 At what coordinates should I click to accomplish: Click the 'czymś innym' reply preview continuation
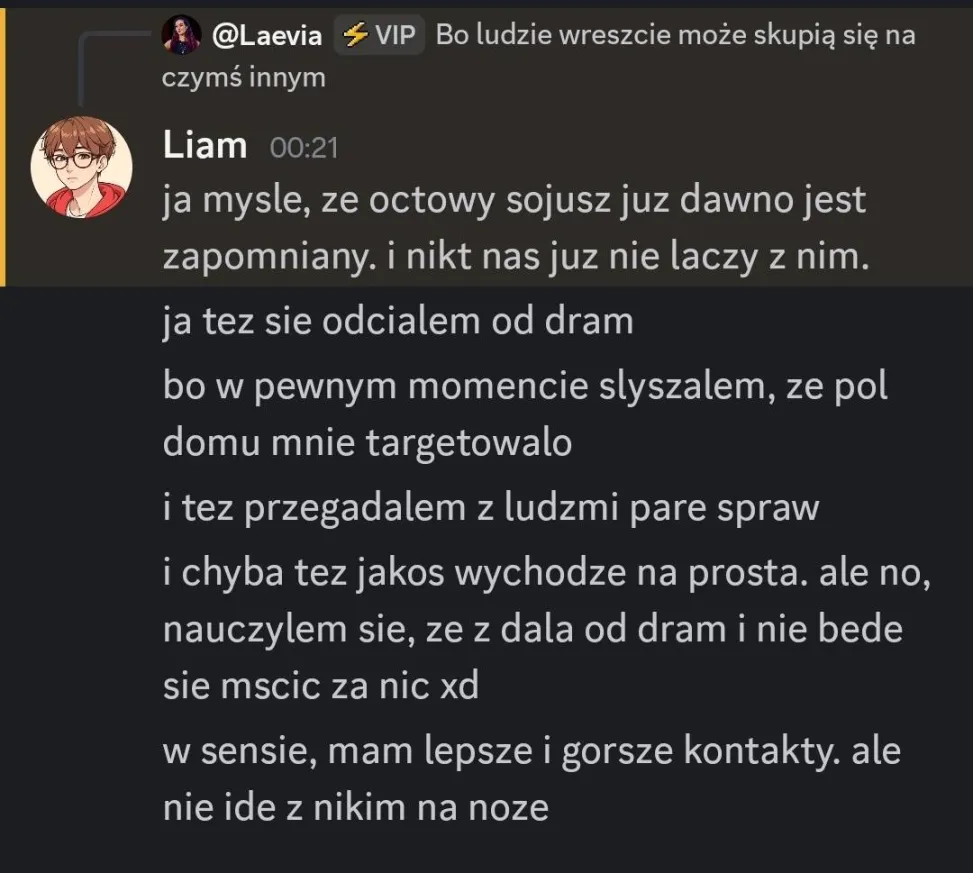coord(244,78)
